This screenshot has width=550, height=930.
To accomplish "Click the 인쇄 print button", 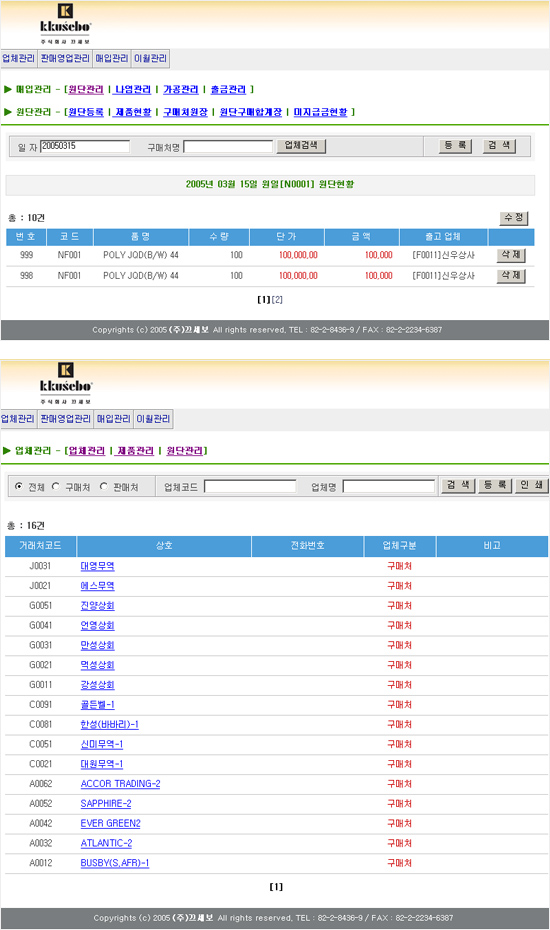I will tap(532, 486).
